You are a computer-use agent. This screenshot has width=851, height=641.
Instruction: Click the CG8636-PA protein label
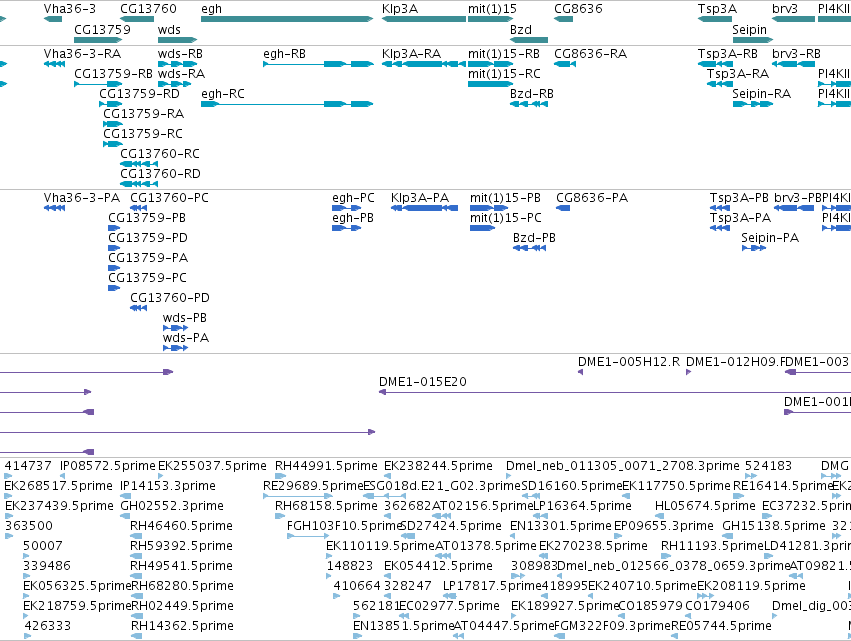click(592, 198)
